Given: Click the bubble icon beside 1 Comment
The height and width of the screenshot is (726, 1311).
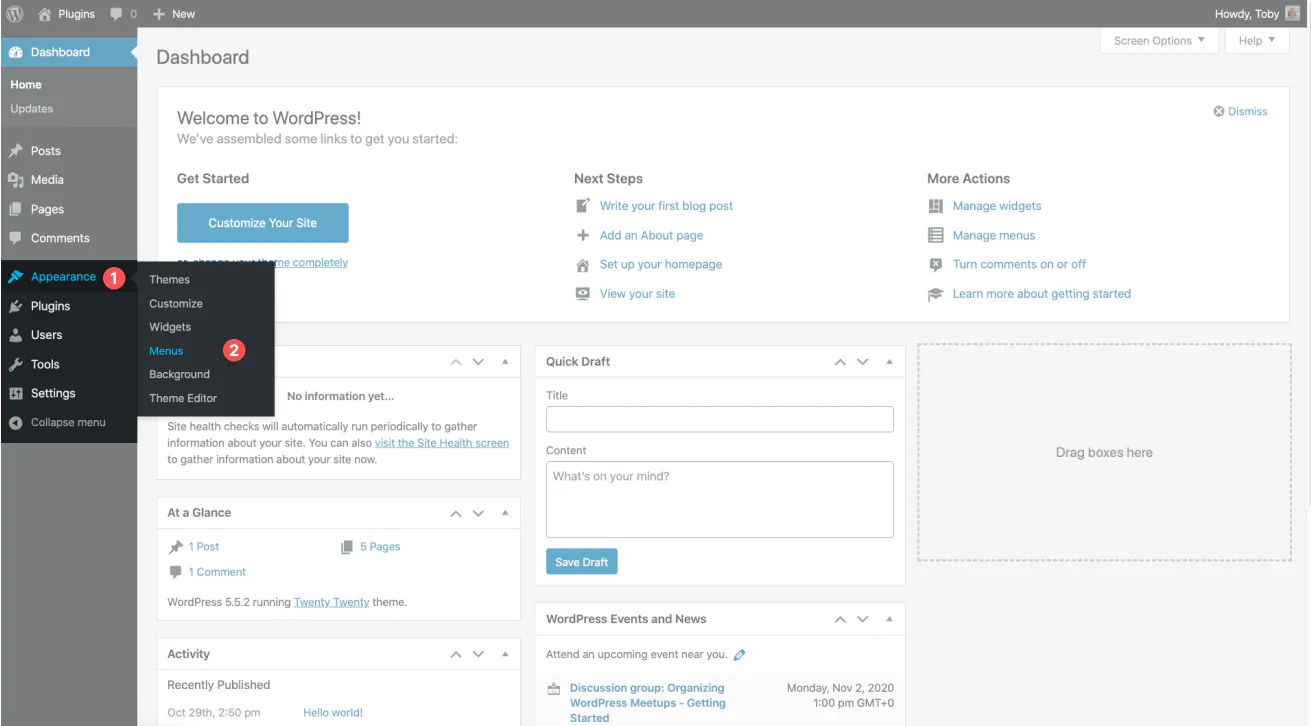Looking at the screenshot, I should pos(176,572).
